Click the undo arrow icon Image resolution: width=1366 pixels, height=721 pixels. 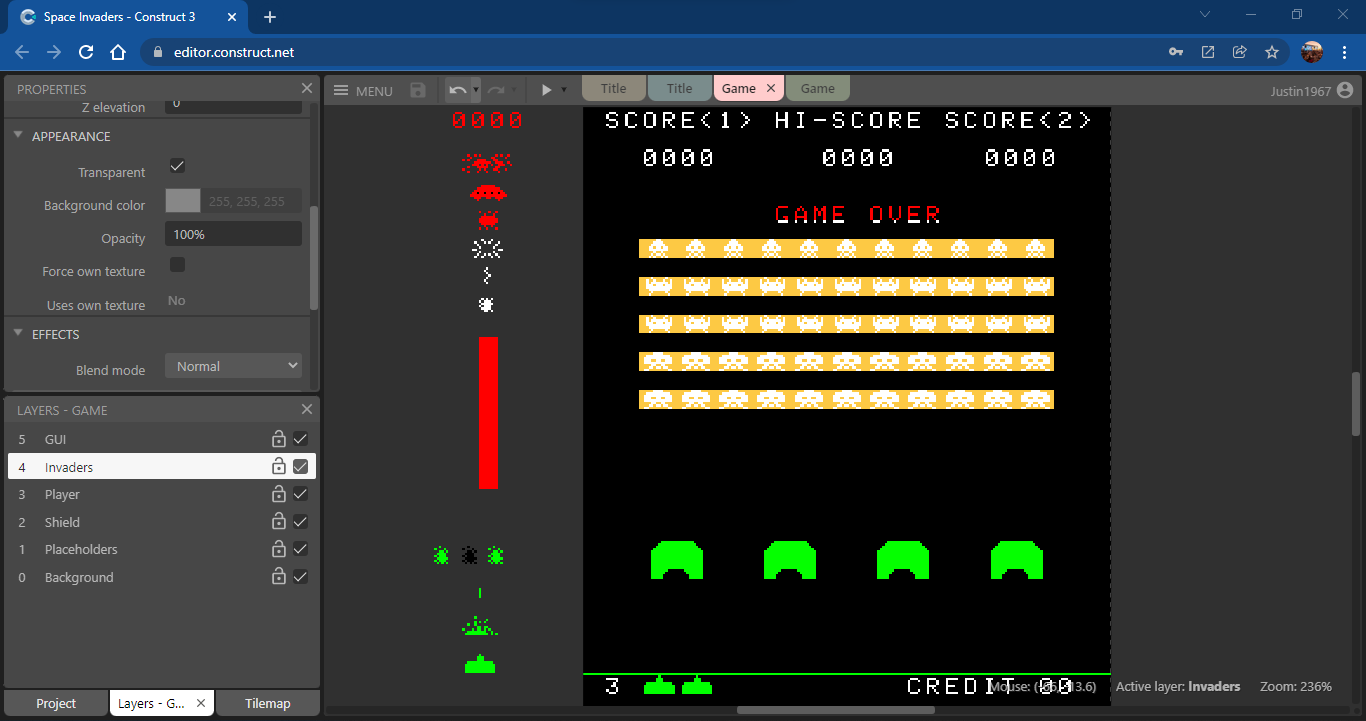click(x=458, y=90)
